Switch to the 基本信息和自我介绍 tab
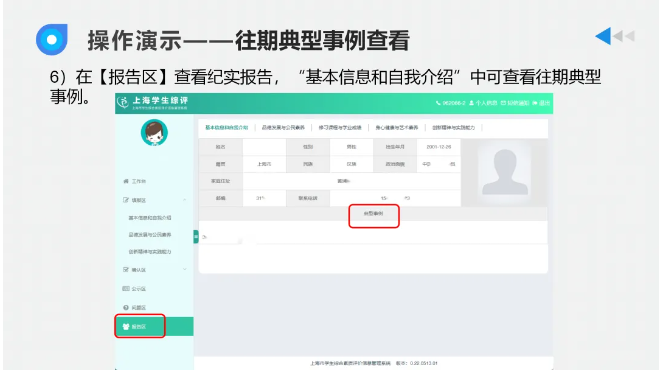 point(227,128)
